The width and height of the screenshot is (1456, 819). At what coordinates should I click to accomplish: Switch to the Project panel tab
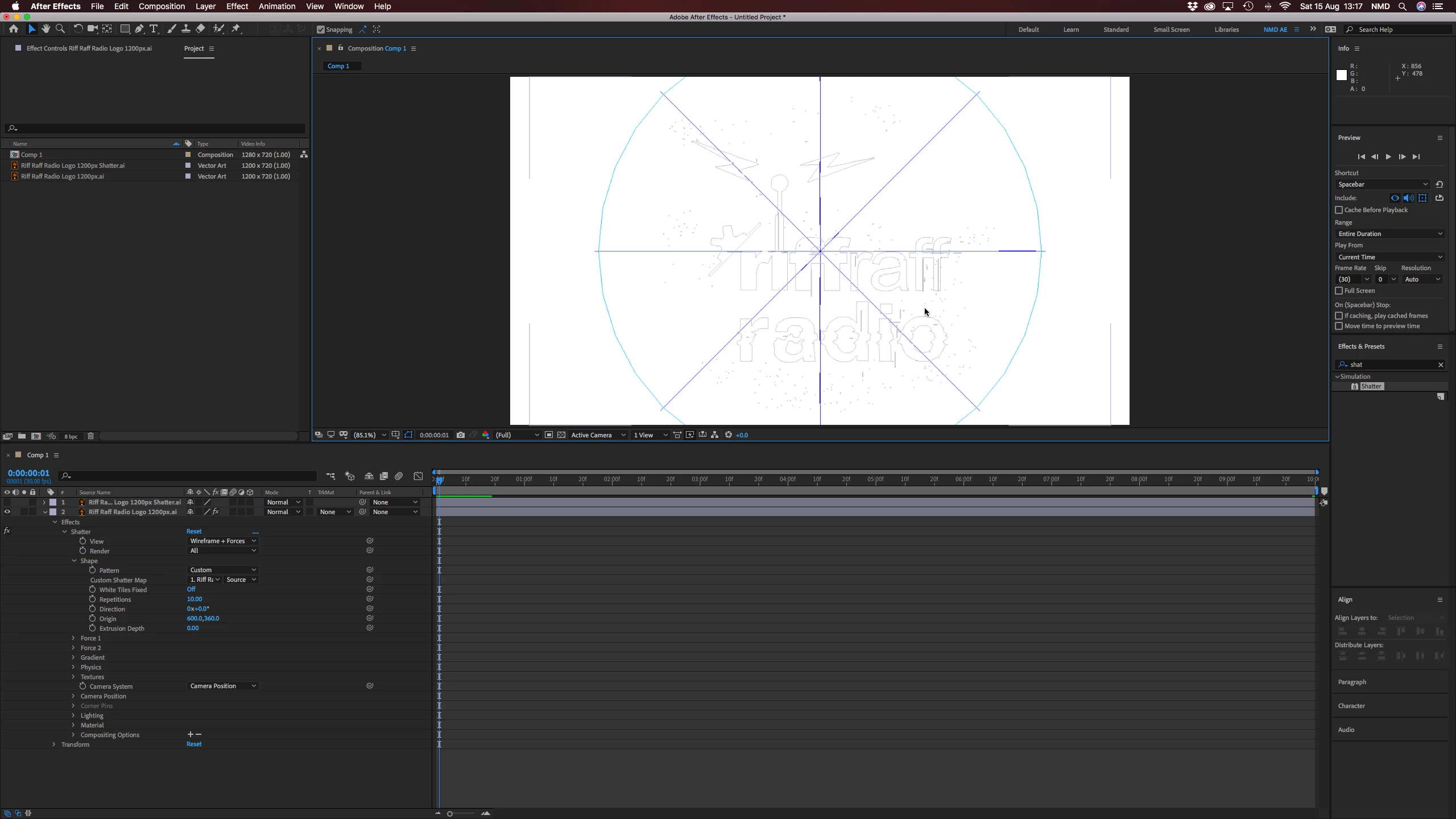tap(194, 48)
